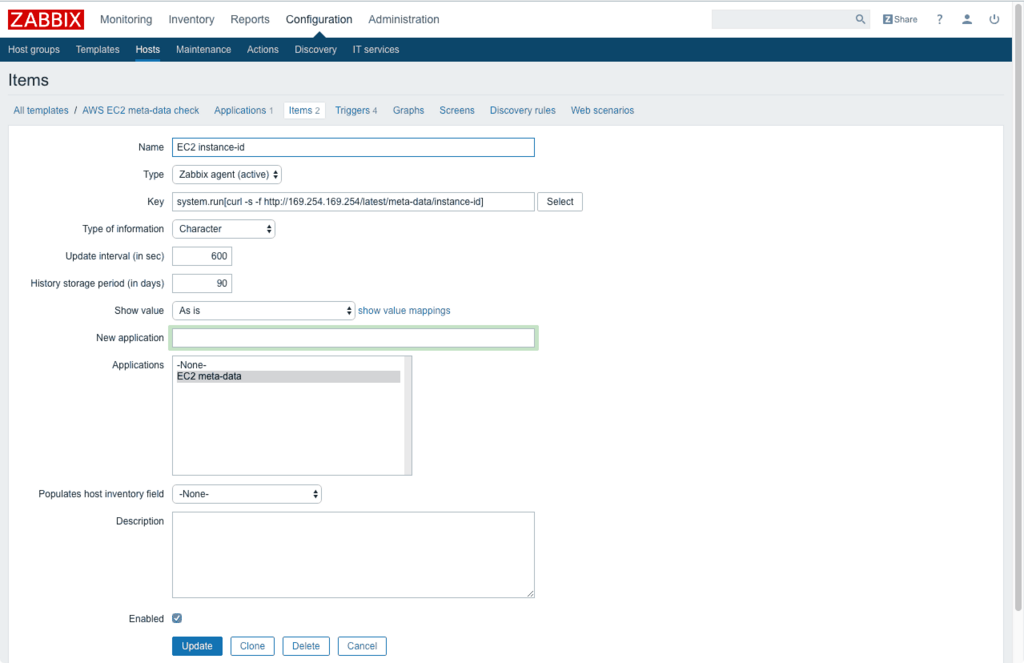This screenshot has width=1024, height=663.
Task: Open the Monitoring menu
Action: 126,20
